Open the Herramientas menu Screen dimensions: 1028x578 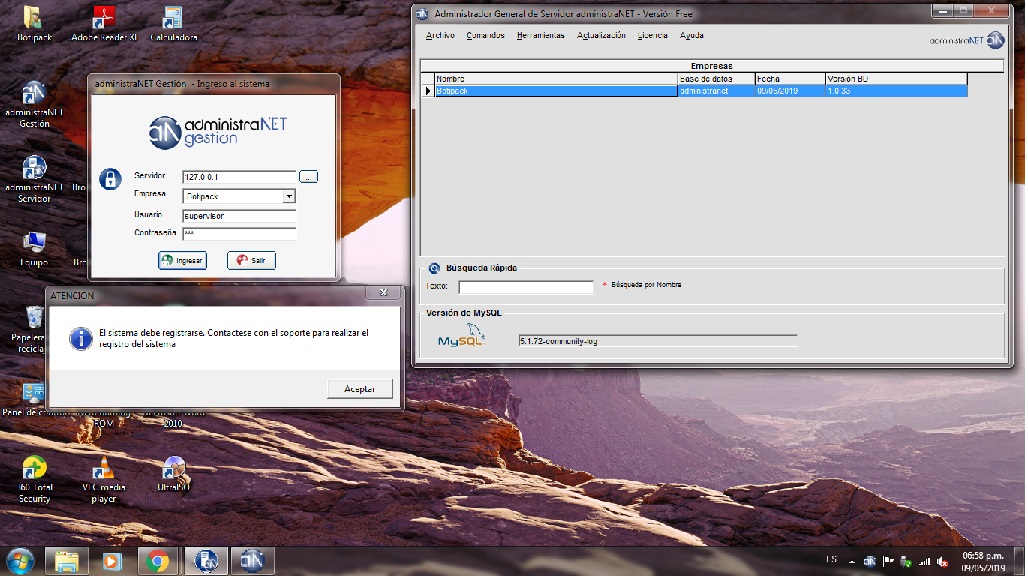point(540,35)
